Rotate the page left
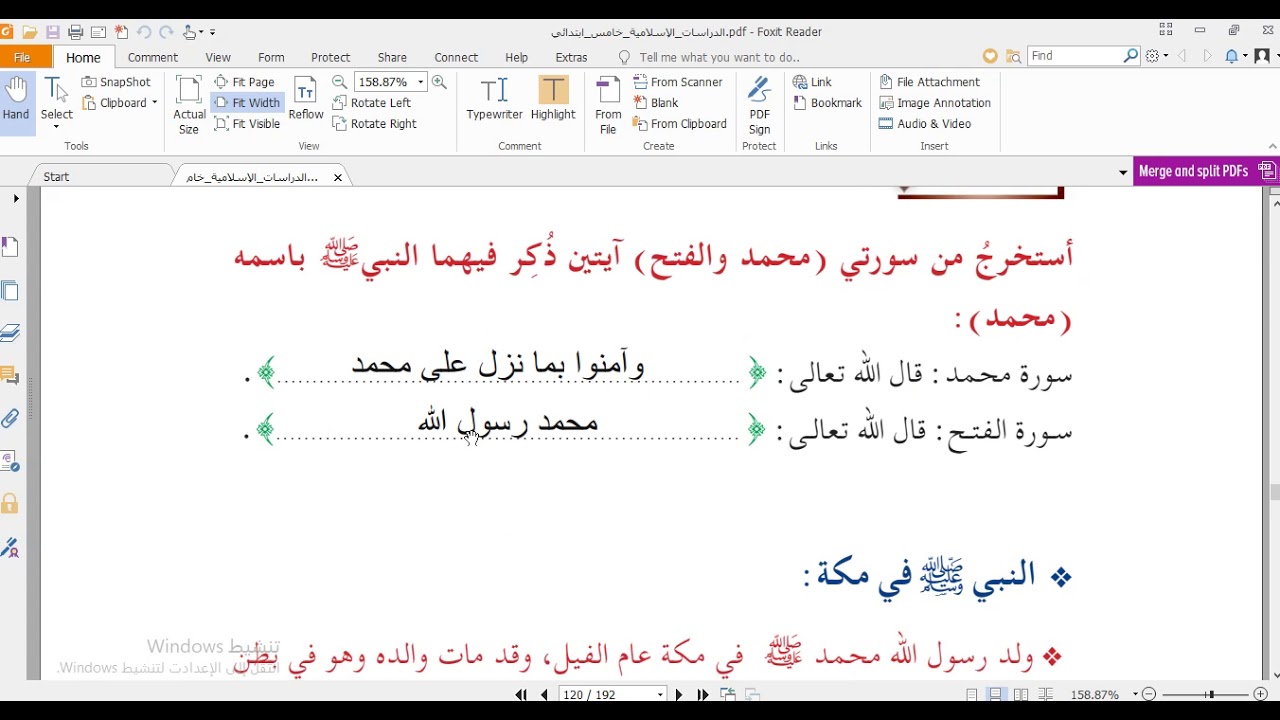This screenshot has height=720, width=1280. (372, 103)
